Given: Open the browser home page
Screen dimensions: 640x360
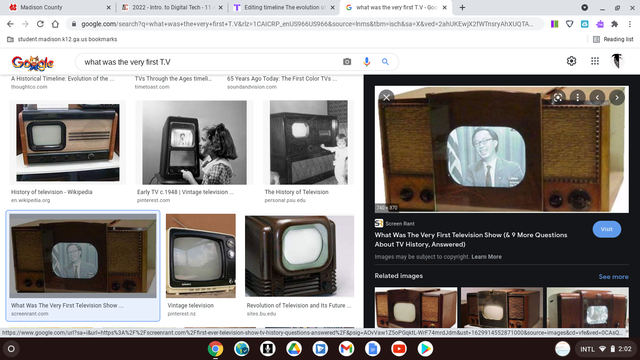Looking at the screenshot, I should [55, 24].
